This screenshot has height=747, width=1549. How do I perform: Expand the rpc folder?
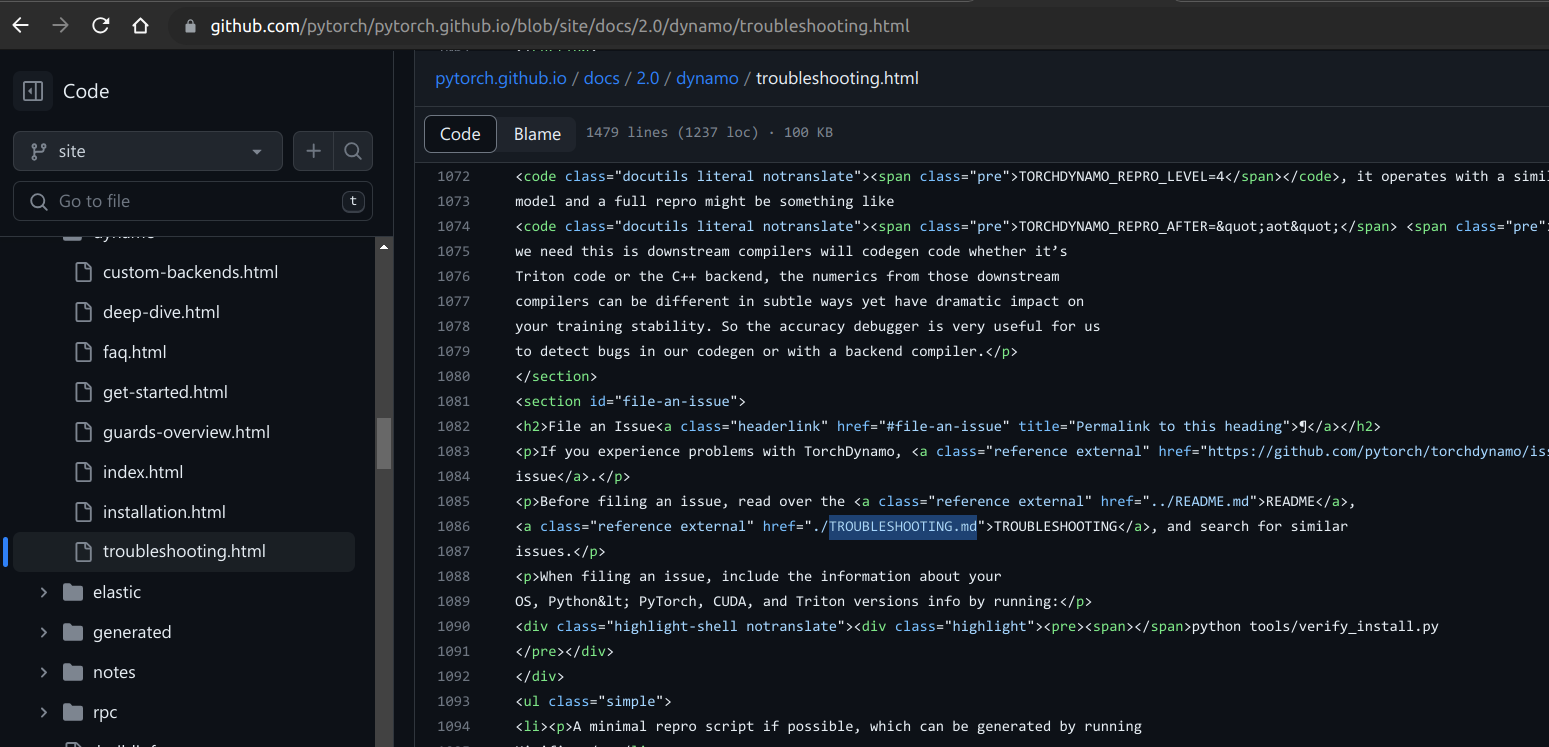pyautogui.click(x=43, y=711)
